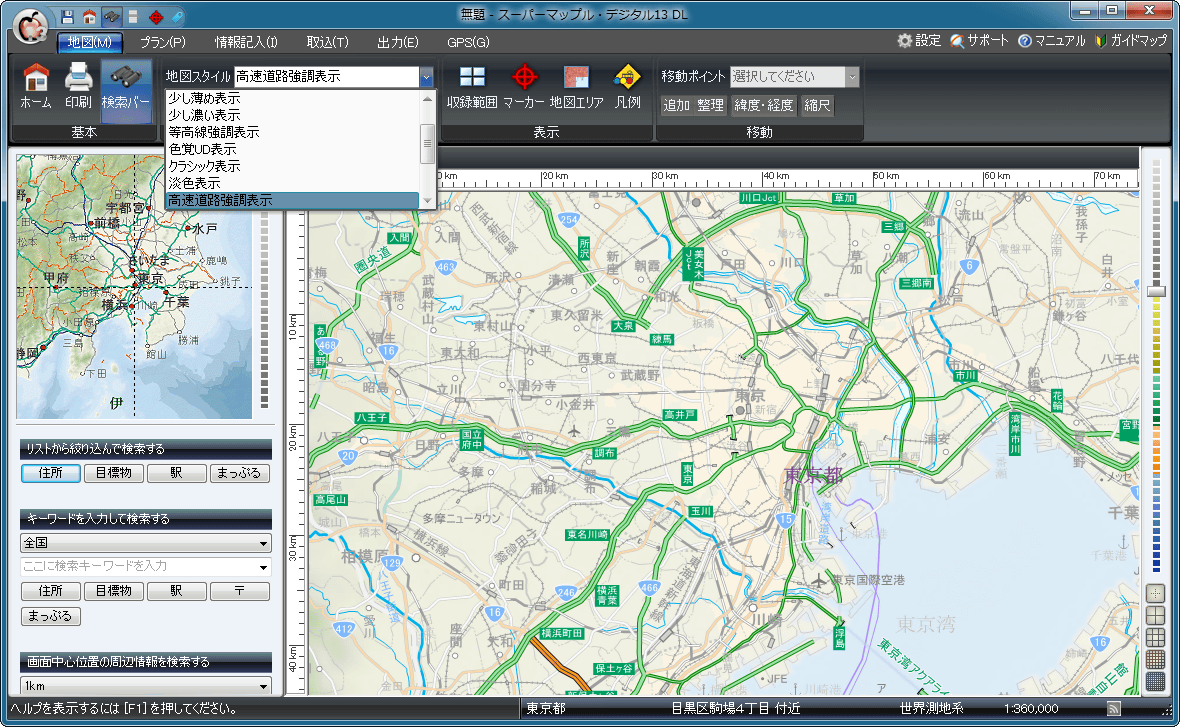
Task: Open サポート support
Action: click(x=979, y=41)
